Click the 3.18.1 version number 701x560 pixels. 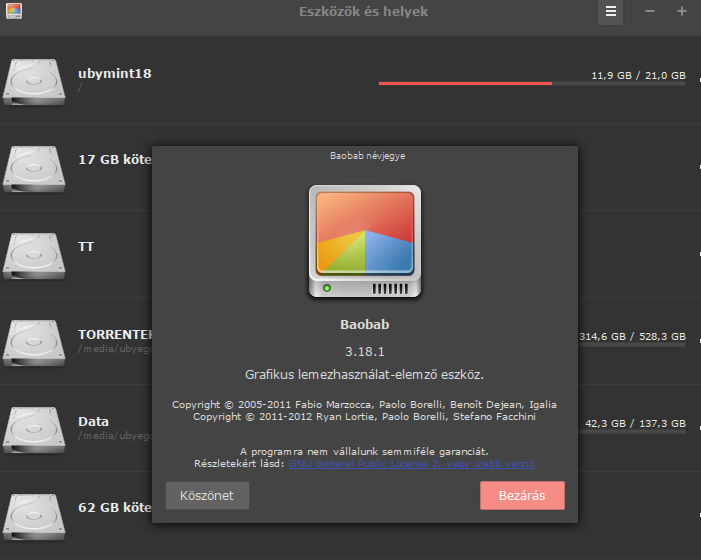tap(365, 352)
